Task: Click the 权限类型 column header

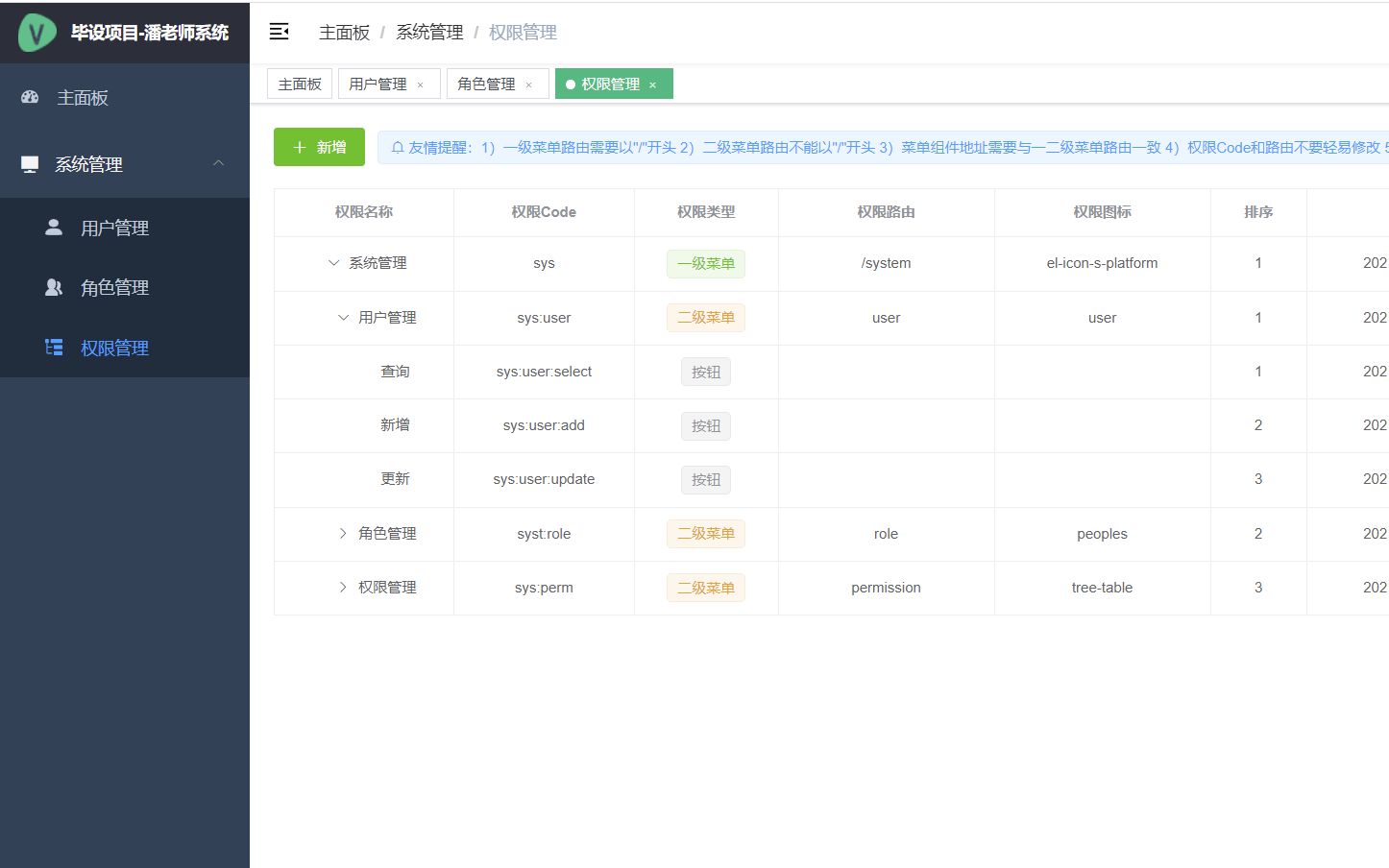Action: (706, 212)
